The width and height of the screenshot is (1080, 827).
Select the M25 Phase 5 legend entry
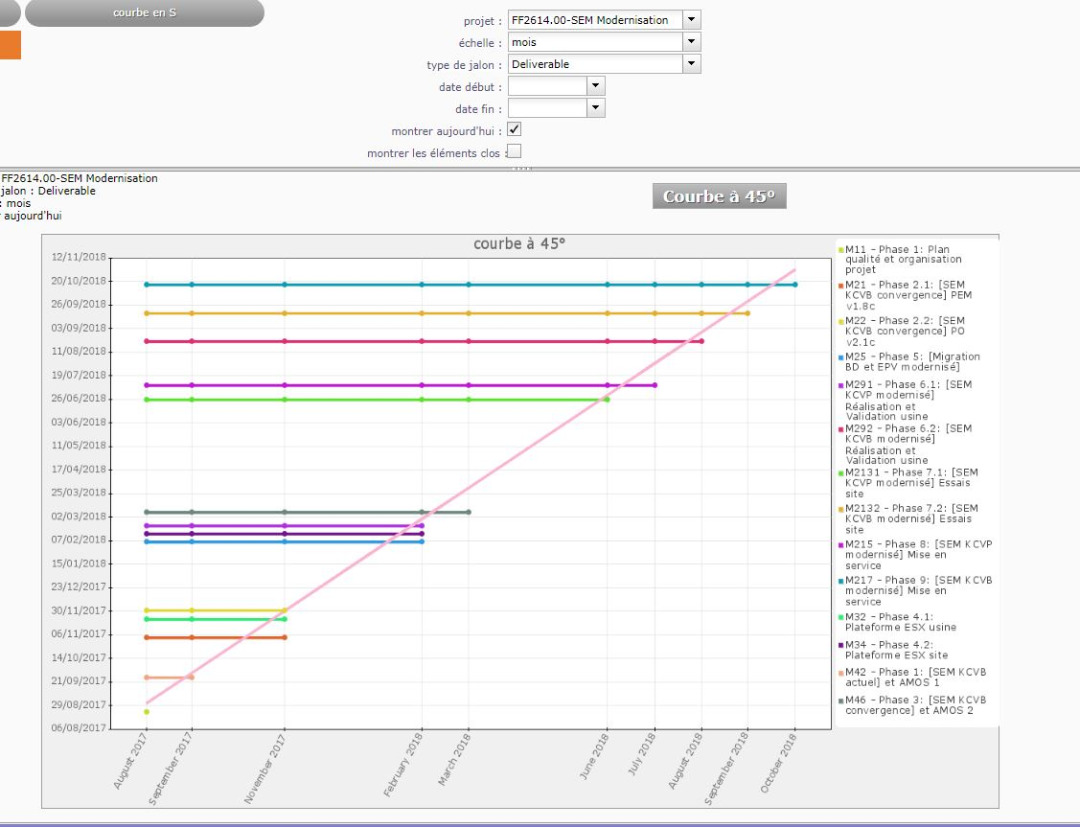tap(911, 361)
